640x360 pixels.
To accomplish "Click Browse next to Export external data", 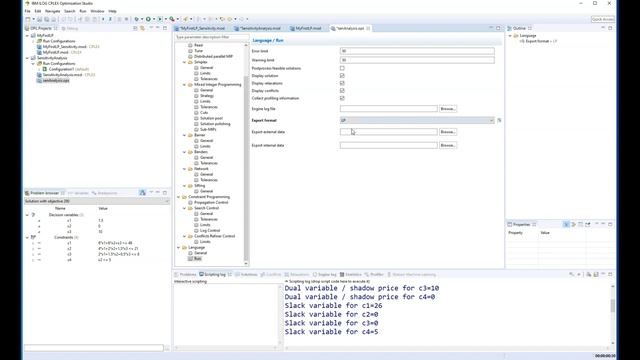I will click(448, 132).
